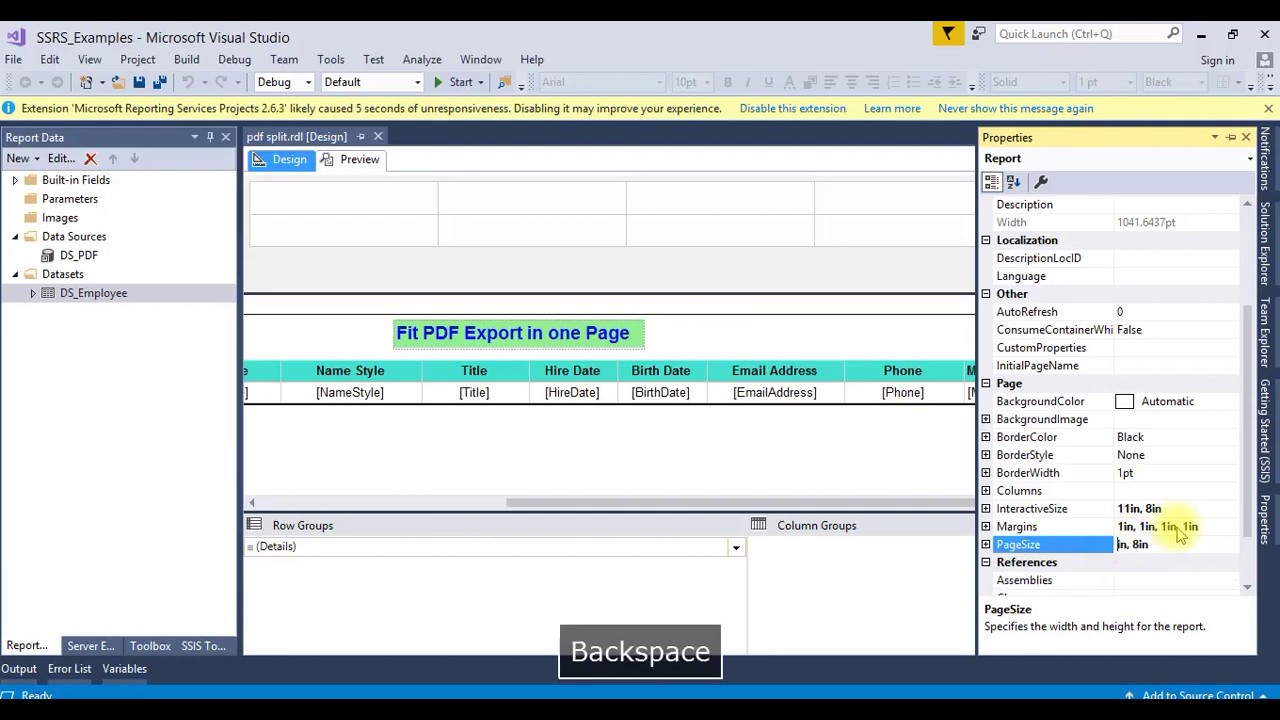Click the red Delete X in Report Data
Viewport: 1280px width, 720px height.
(90, 158)
